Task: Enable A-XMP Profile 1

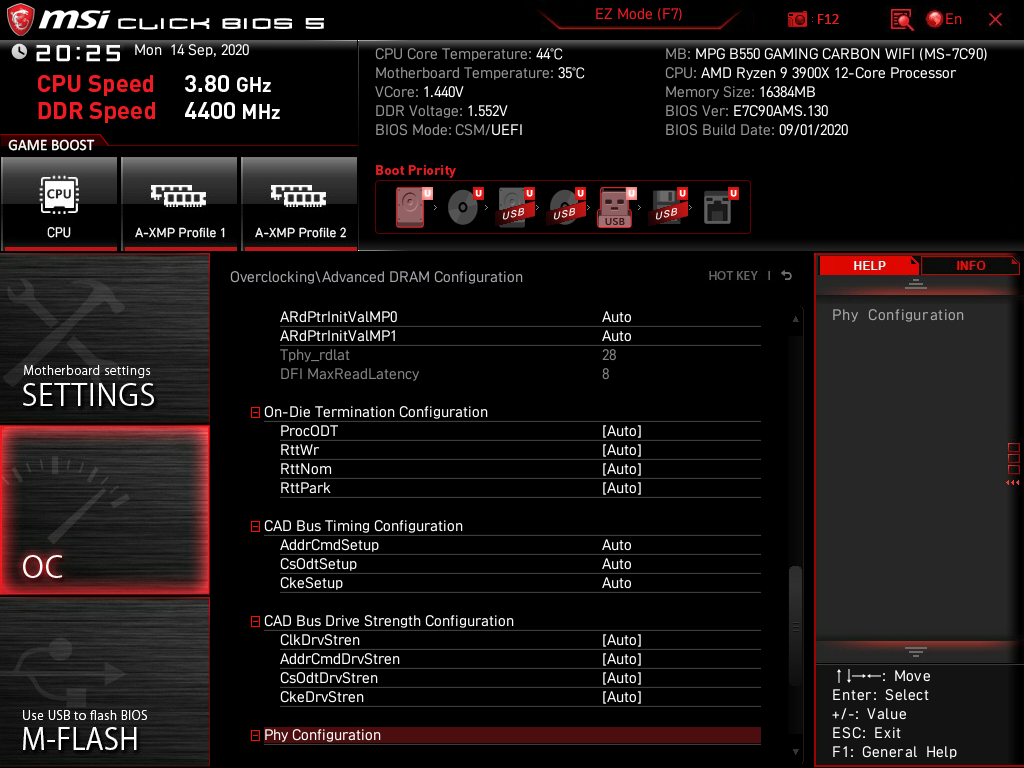Action: (180, 203)
